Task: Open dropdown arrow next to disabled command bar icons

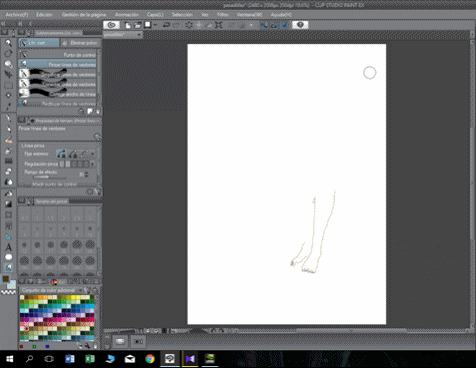Action: 251,25
